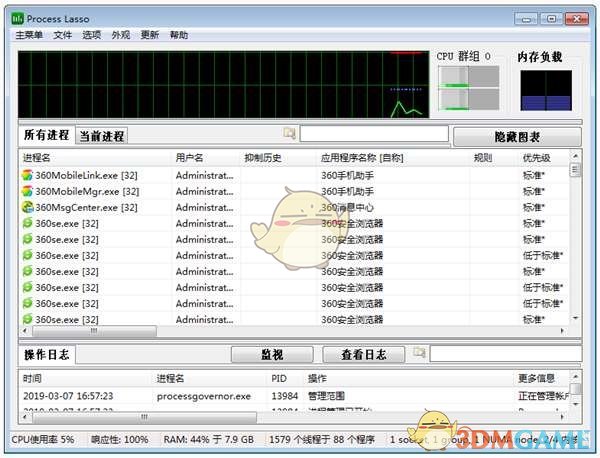Sort log by the 更多信息 column header

[543, 378]
